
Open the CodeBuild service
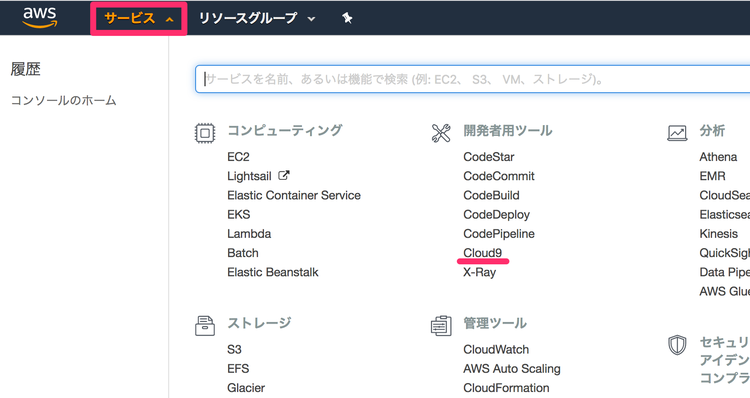491,195
